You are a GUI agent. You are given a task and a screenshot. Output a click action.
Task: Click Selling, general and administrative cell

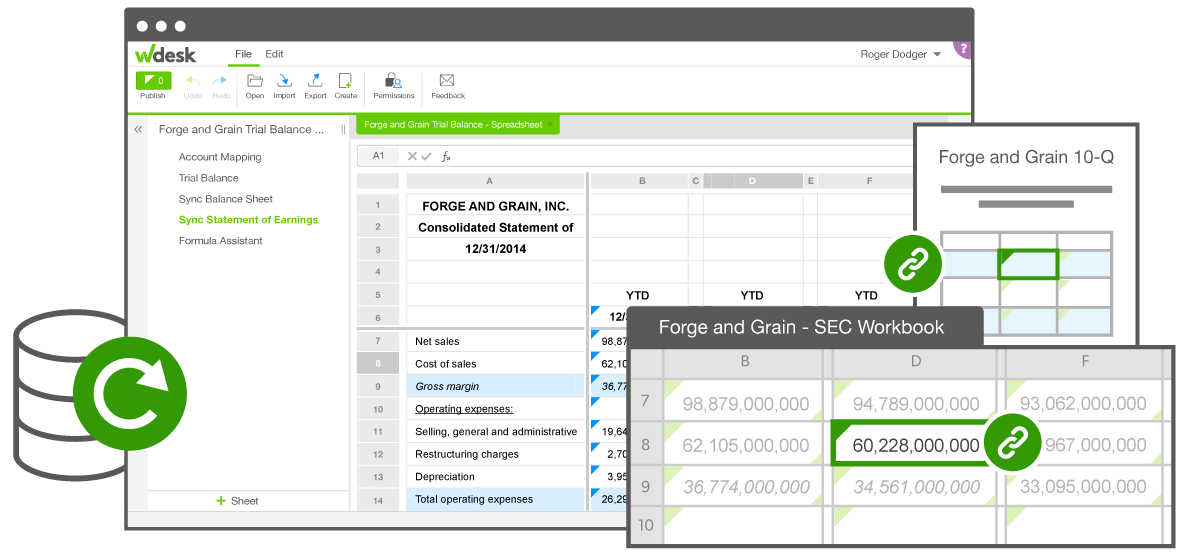pyautogui.click(x=495, y=431)
